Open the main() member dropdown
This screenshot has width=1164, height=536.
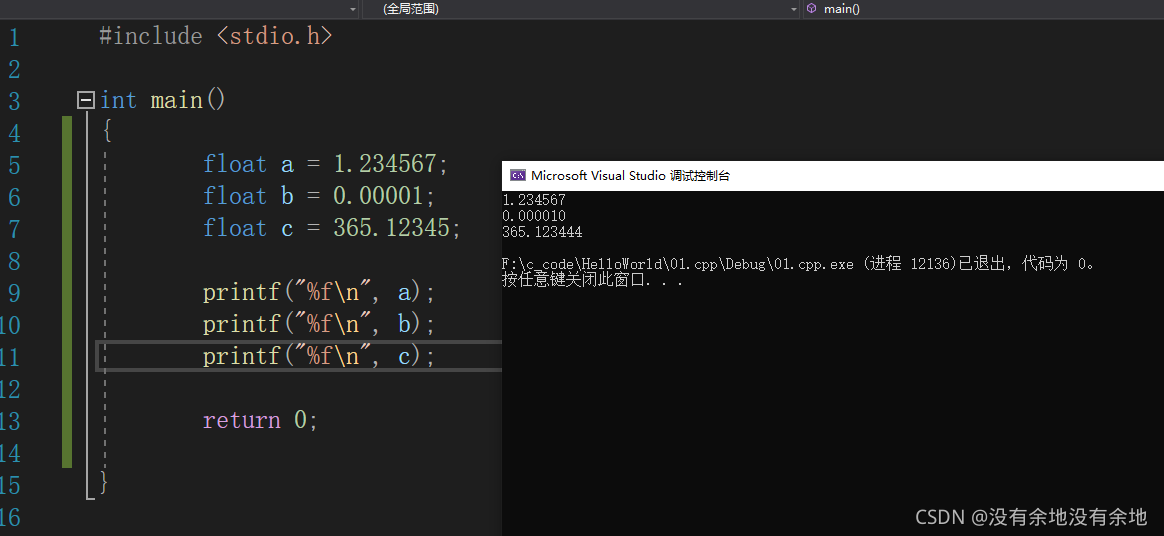(x=983, y=9)
